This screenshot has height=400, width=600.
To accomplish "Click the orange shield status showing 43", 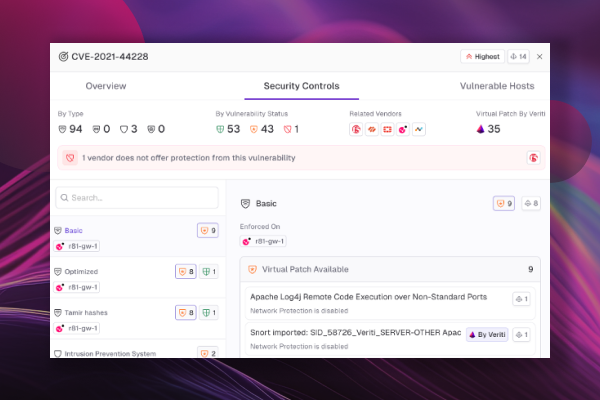I will (x=253, y=129).
